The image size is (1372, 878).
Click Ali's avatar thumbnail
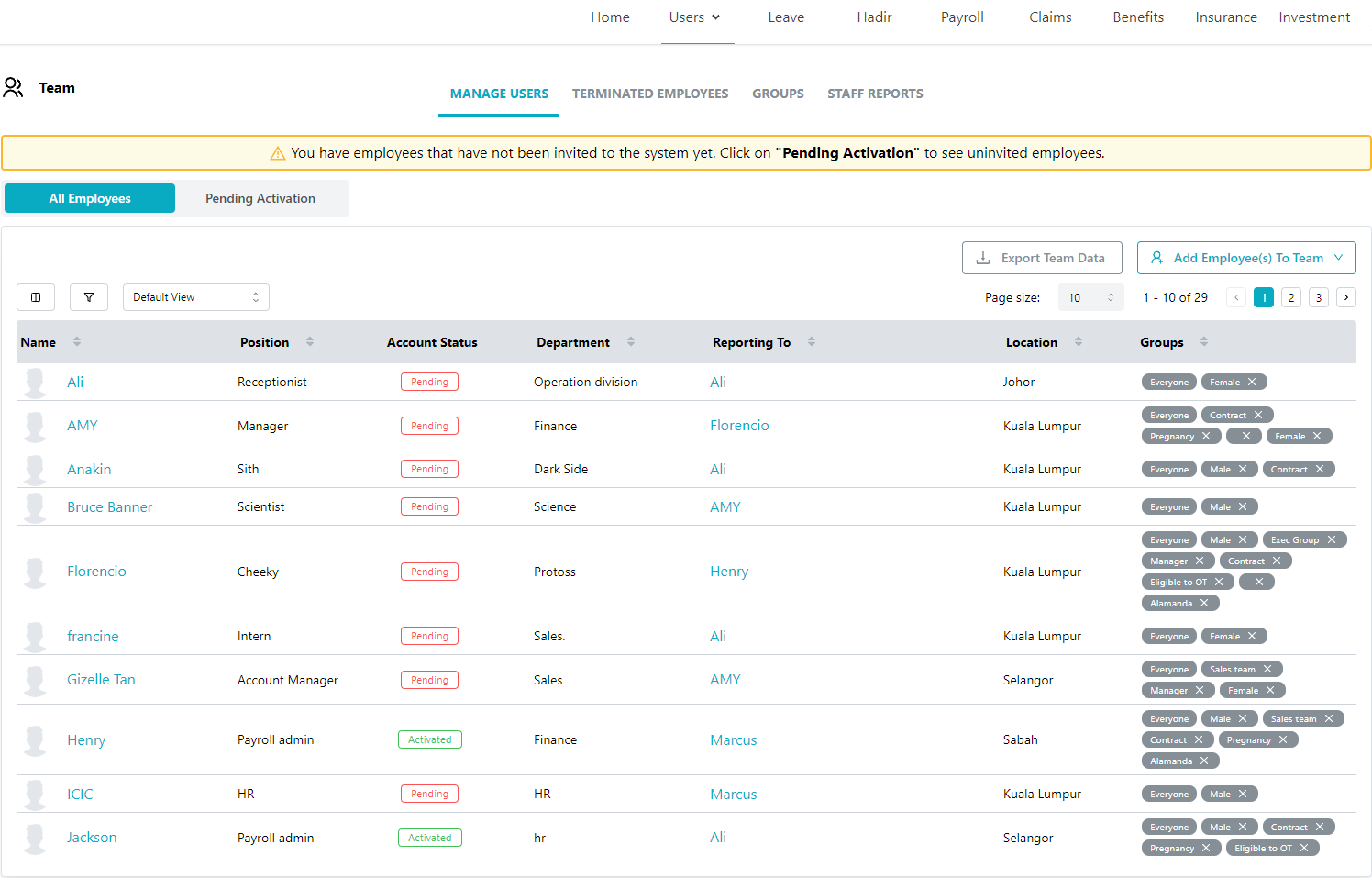point(35,383)
